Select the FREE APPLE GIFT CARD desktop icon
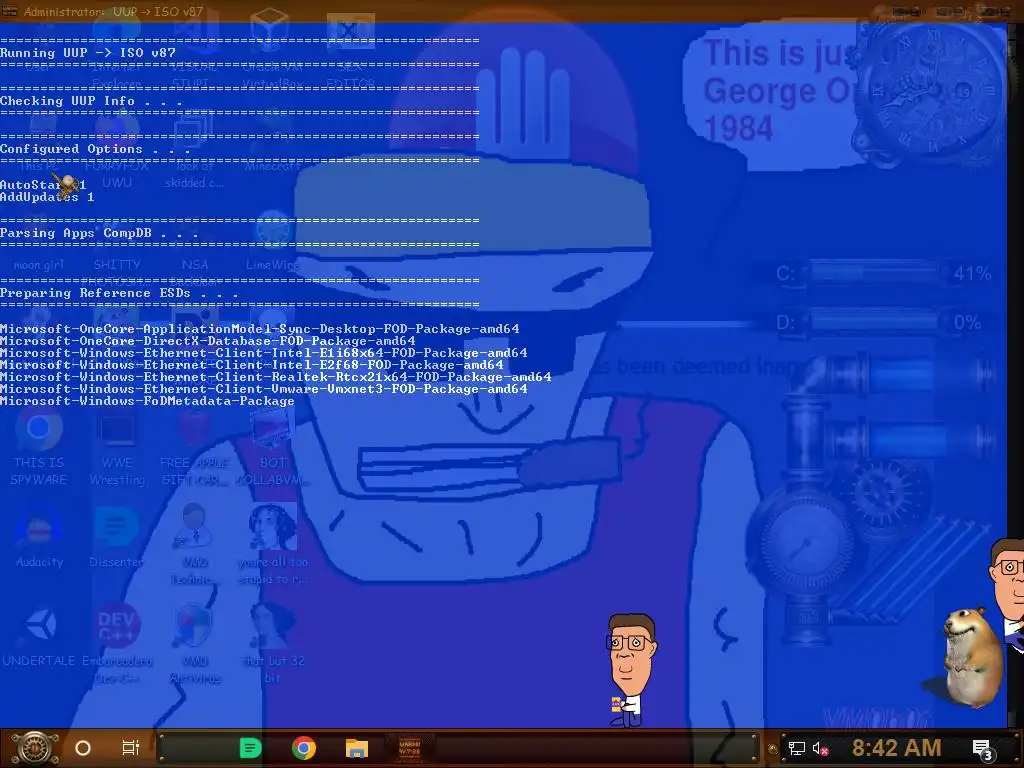Image resolution: width=1024 pixels, height=768 pixels. pyautogui.click(x=195, y=449)
